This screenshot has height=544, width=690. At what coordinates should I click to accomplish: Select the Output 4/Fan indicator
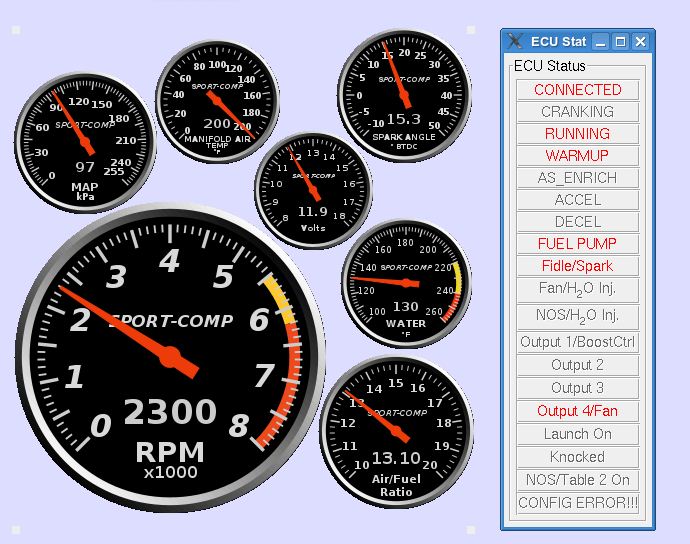[x=577, y=410]
